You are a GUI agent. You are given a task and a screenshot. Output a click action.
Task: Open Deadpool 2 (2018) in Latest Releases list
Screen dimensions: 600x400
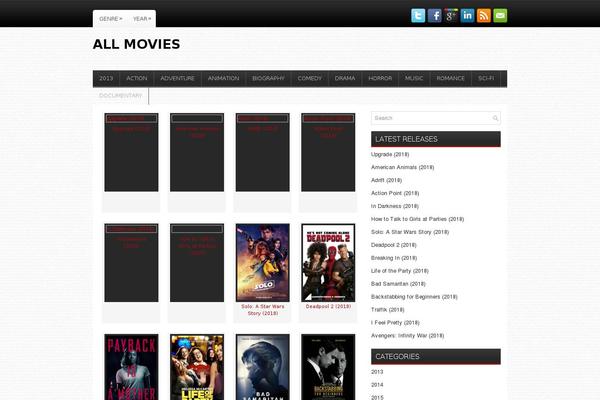[x=394, y=245]
